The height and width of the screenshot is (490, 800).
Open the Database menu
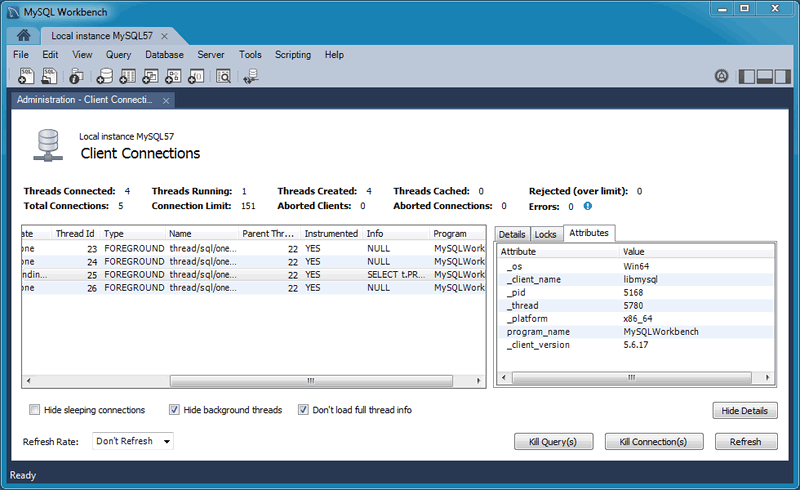click(x=164, y=55)
